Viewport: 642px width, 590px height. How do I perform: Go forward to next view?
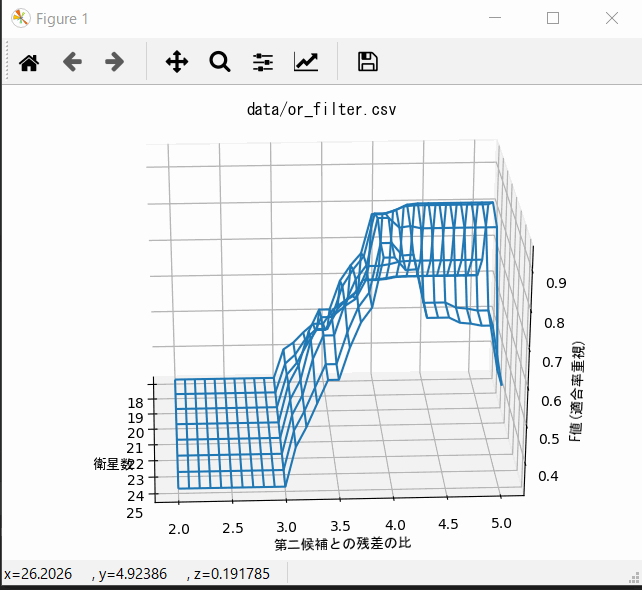click(115, 62)
